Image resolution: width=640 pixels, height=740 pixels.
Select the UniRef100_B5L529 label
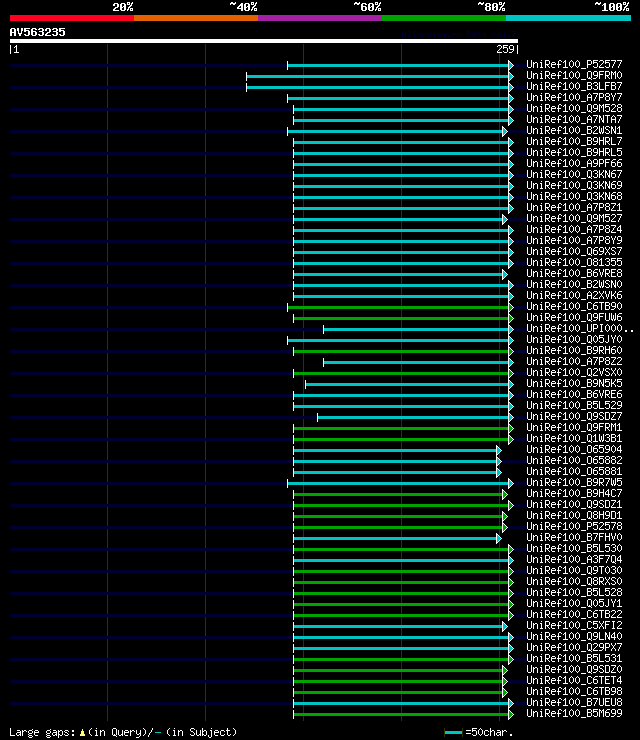point(574,406)
